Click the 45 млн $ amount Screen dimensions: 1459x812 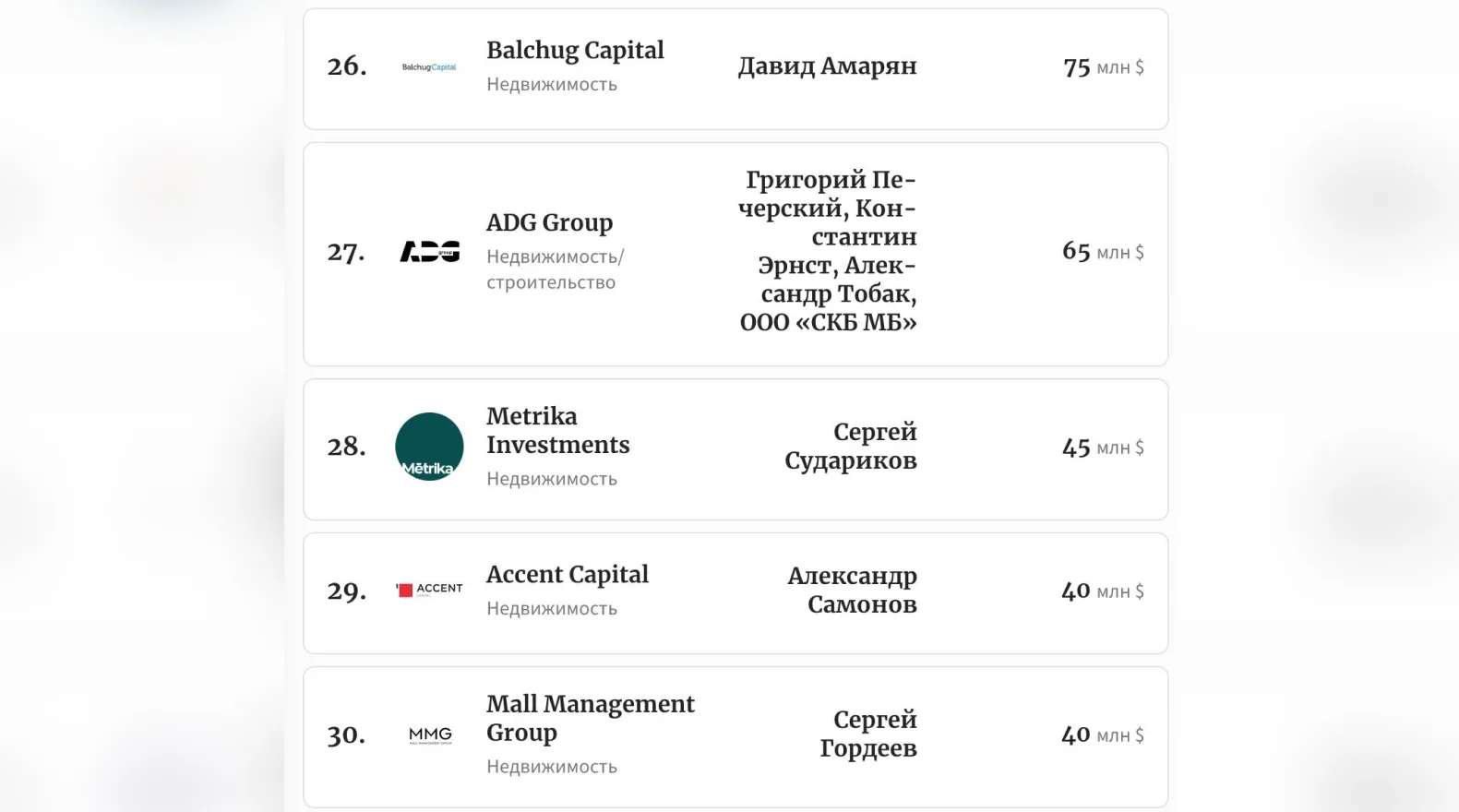click(x=1103, y=448)
